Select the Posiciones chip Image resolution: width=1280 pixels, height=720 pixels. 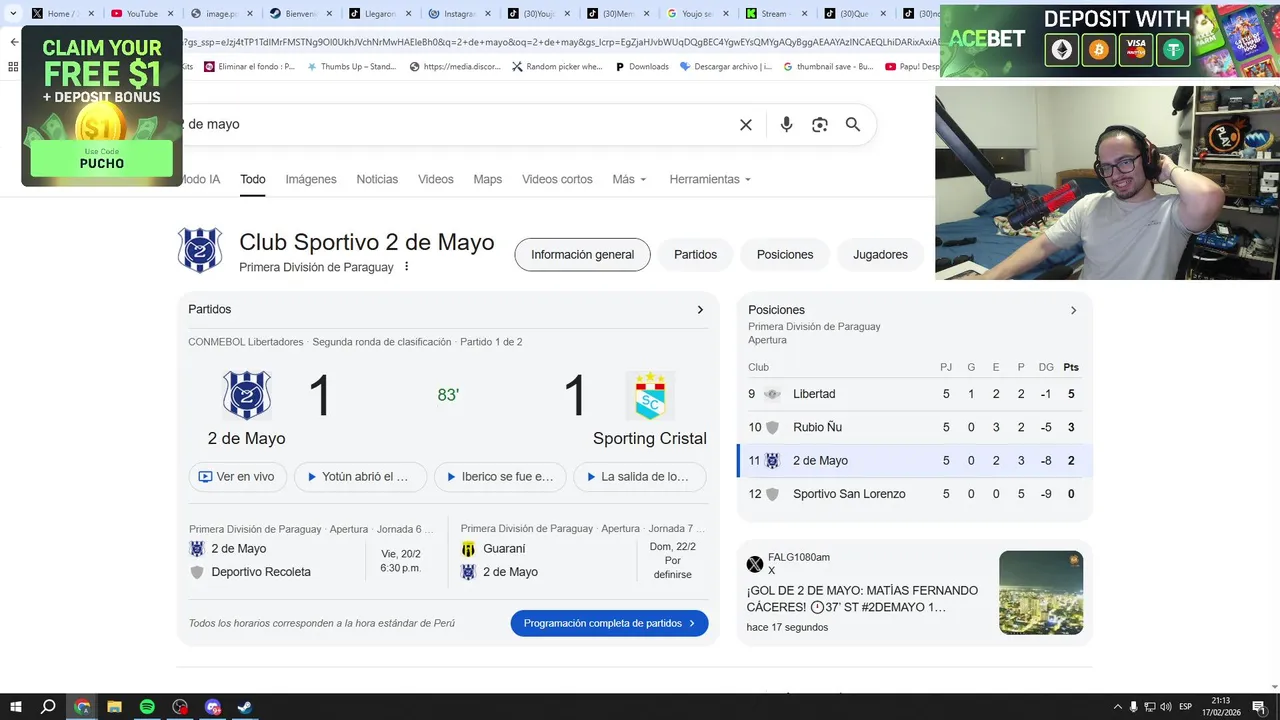[x=785, y=255]
